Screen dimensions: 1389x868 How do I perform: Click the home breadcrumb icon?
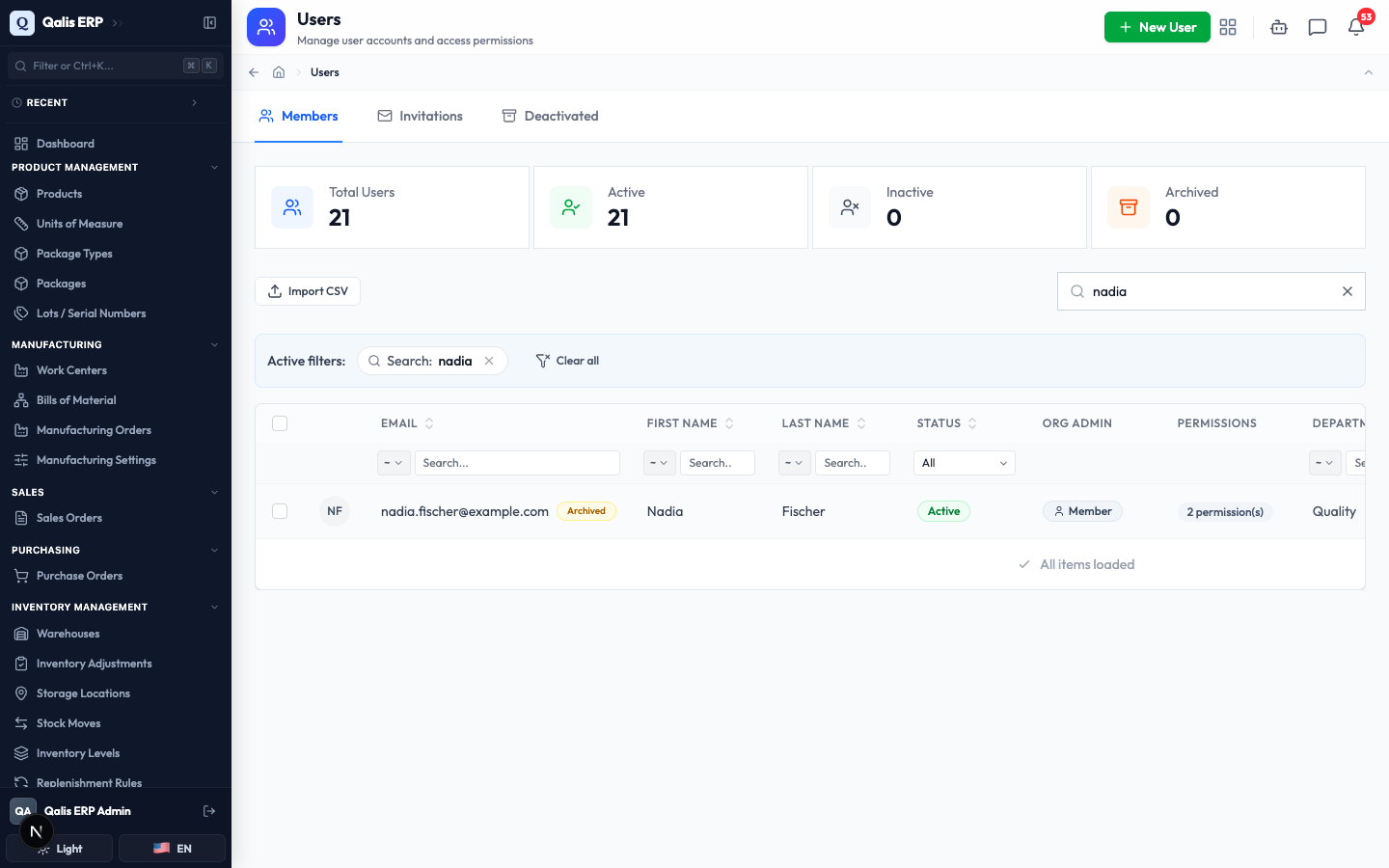point(279,72)
